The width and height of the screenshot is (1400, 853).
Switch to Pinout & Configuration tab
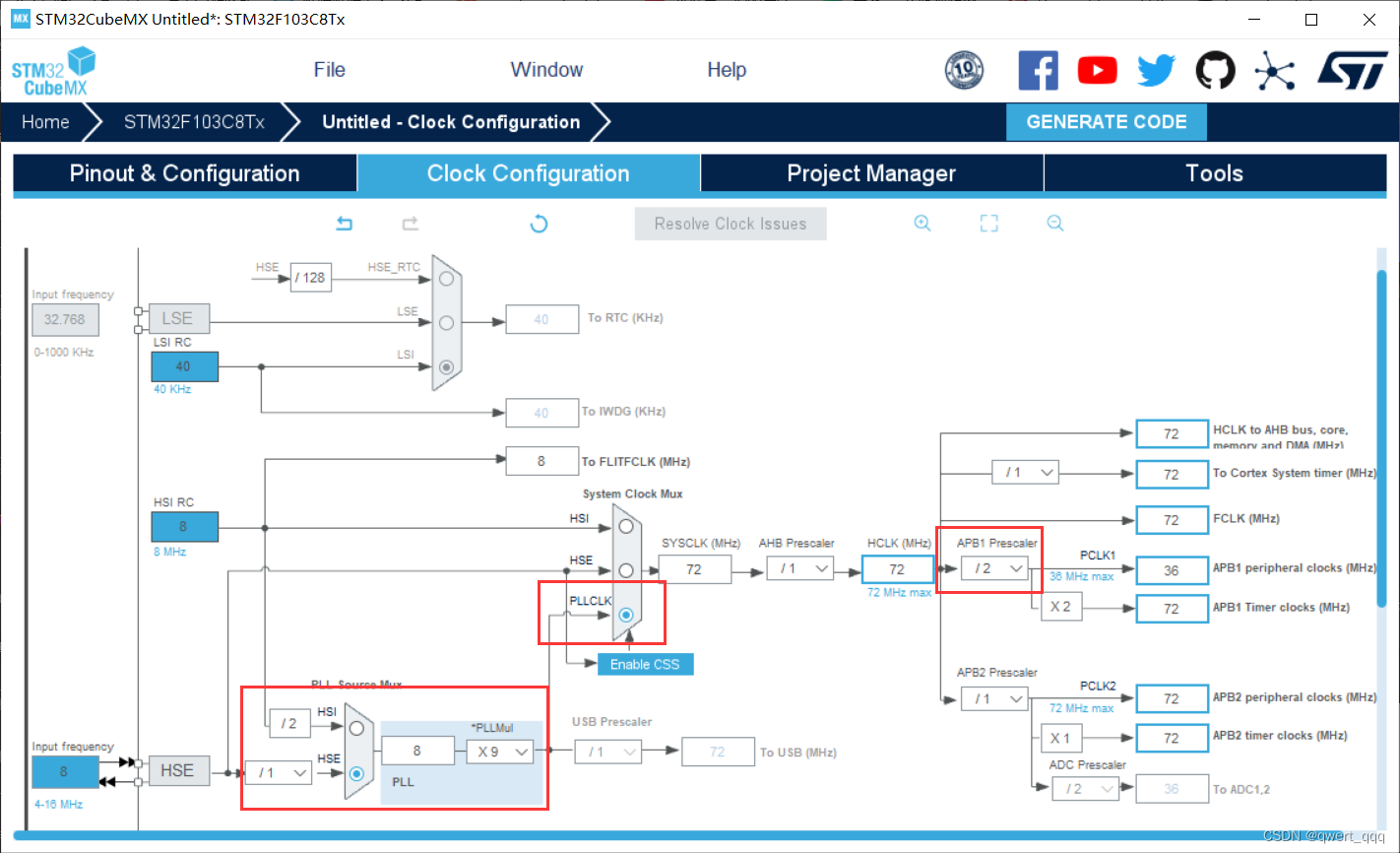pyautogui.click(x=185, y=173)
